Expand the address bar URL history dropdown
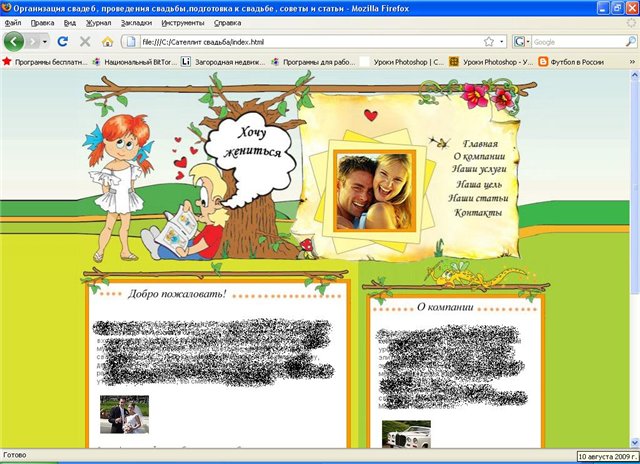Image resolution: width=640 pixels, height=464 pixels. pyautogui.click(x=501, y=42)
